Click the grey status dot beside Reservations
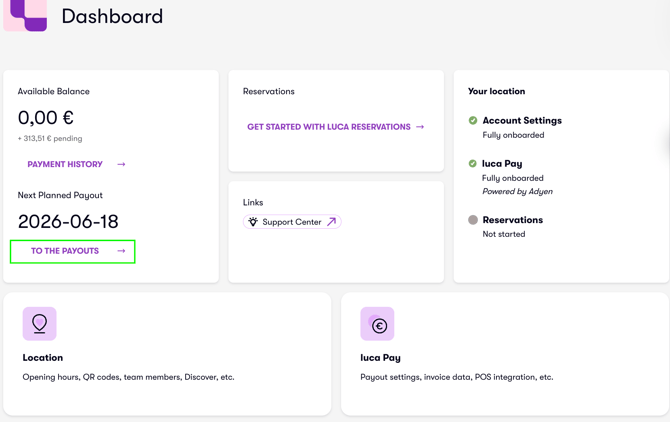 click(x=473, y=220)
